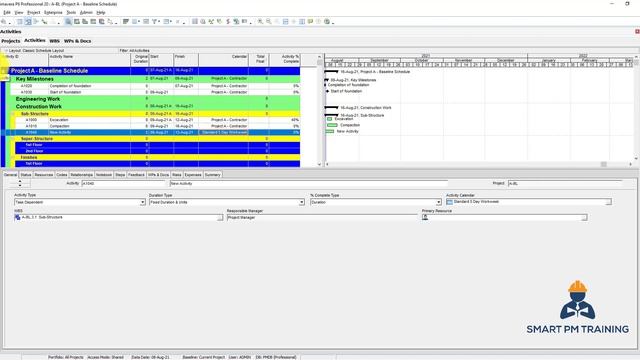Click the Total Float column header
The image size is (640, 360).
pyautogui.click(x=258, y=60)
